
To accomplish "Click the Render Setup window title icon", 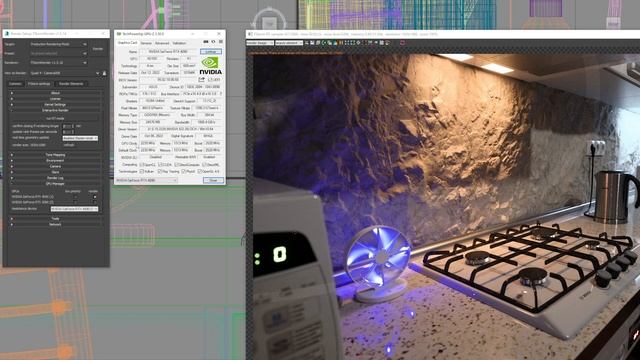I will tap(7, 33).
